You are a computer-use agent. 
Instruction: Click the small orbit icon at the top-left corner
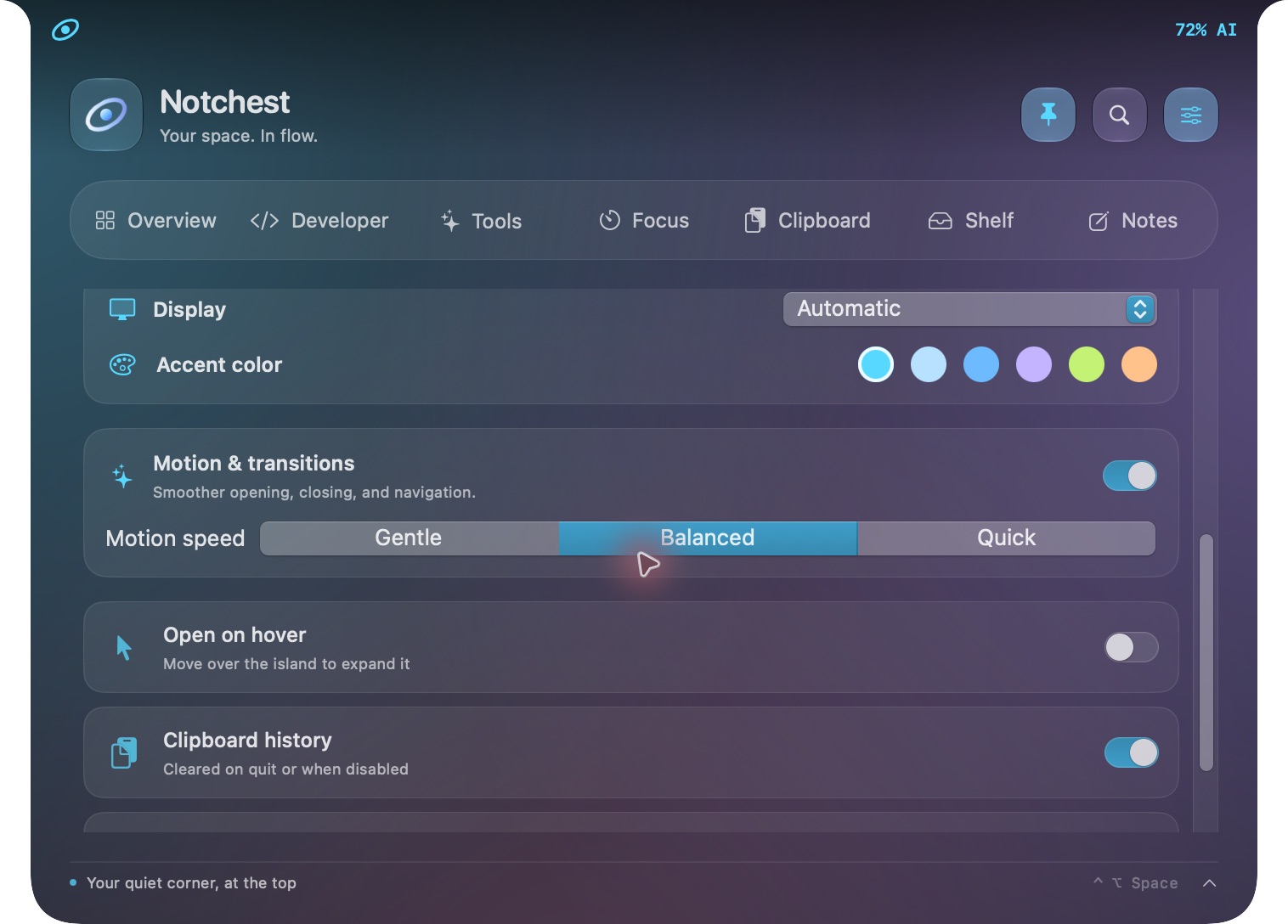(65, 30)
